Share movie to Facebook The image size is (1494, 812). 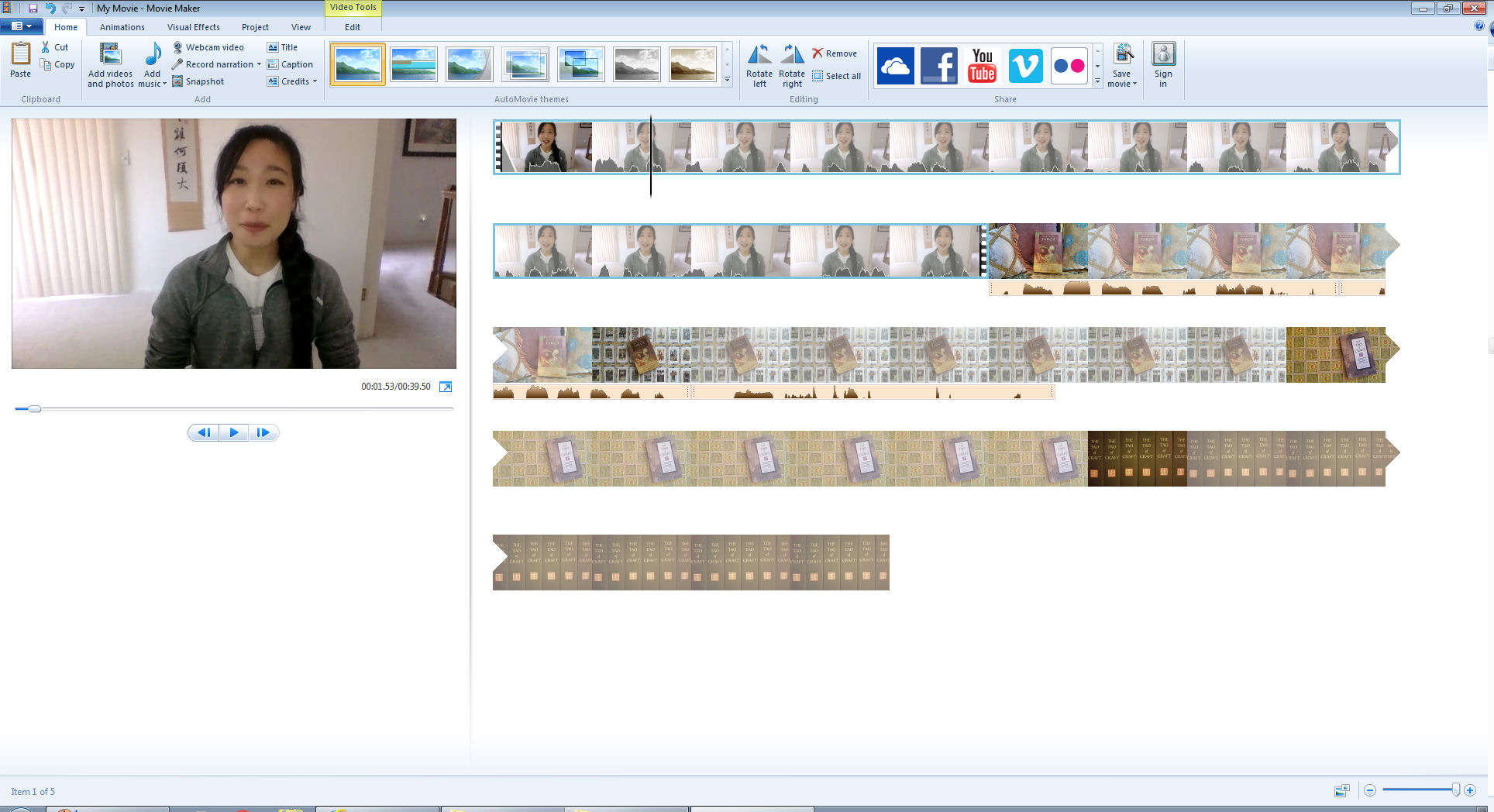click(x=938, y=65)
